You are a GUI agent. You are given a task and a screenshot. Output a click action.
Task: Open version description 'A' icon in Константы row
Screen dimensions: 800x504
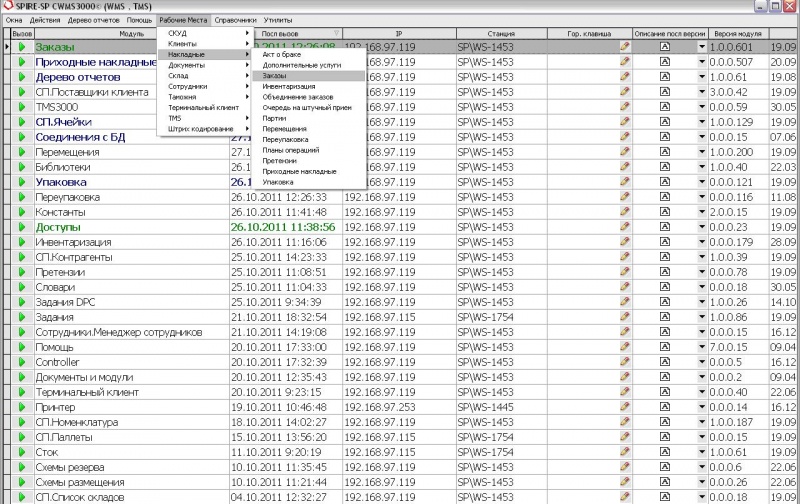[x=665, y=212]
